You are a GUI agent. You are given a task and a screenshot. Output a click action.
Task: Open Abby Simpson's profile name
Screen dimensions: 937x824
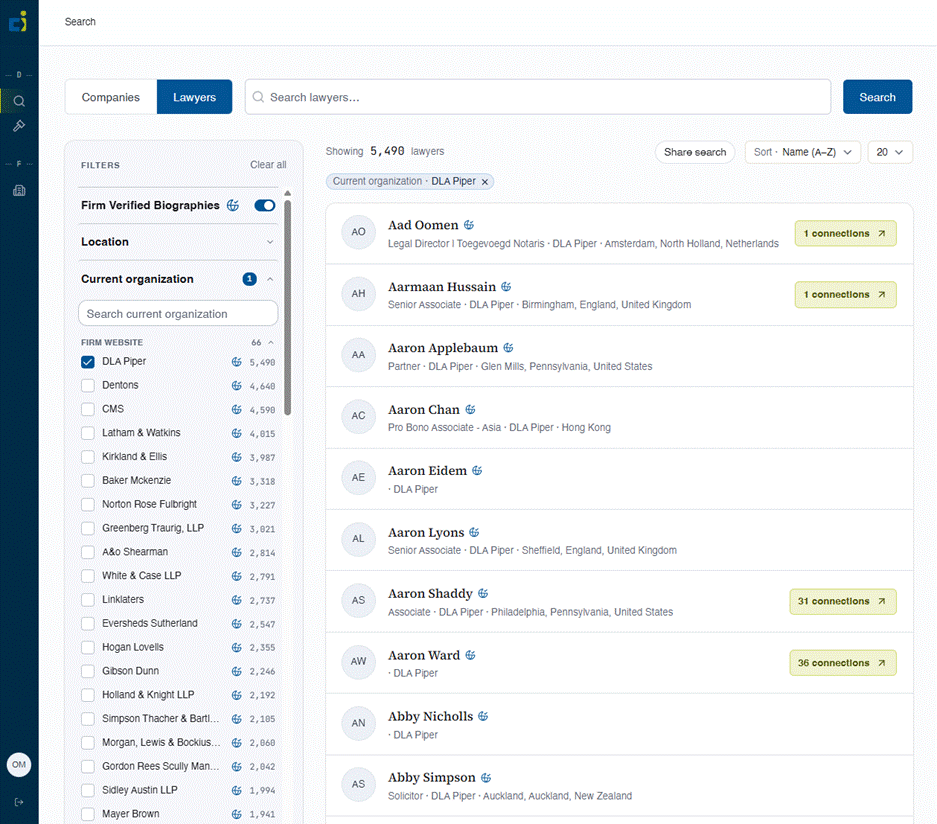pyautogui.click(x=431, y=777)
